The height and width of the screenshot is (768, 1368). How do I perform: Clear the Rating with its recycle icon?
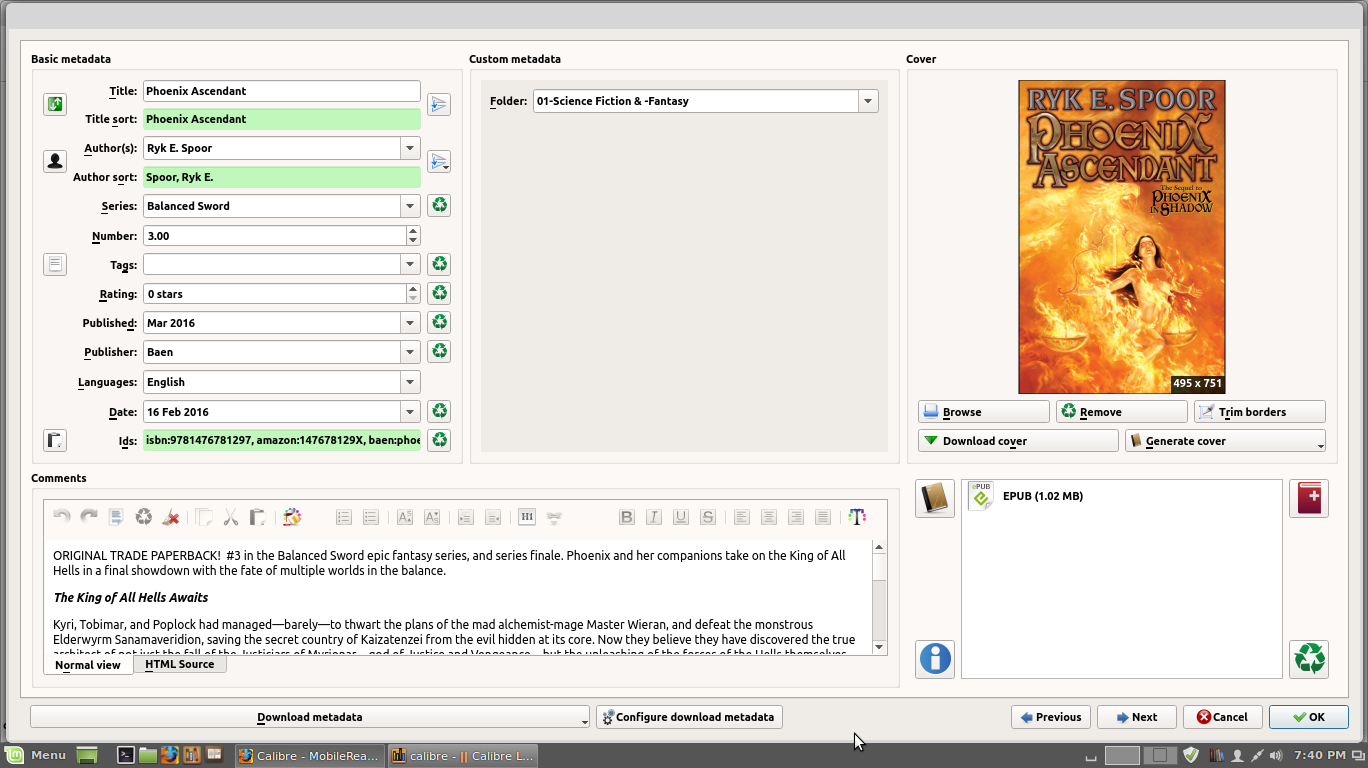[439, 293]
